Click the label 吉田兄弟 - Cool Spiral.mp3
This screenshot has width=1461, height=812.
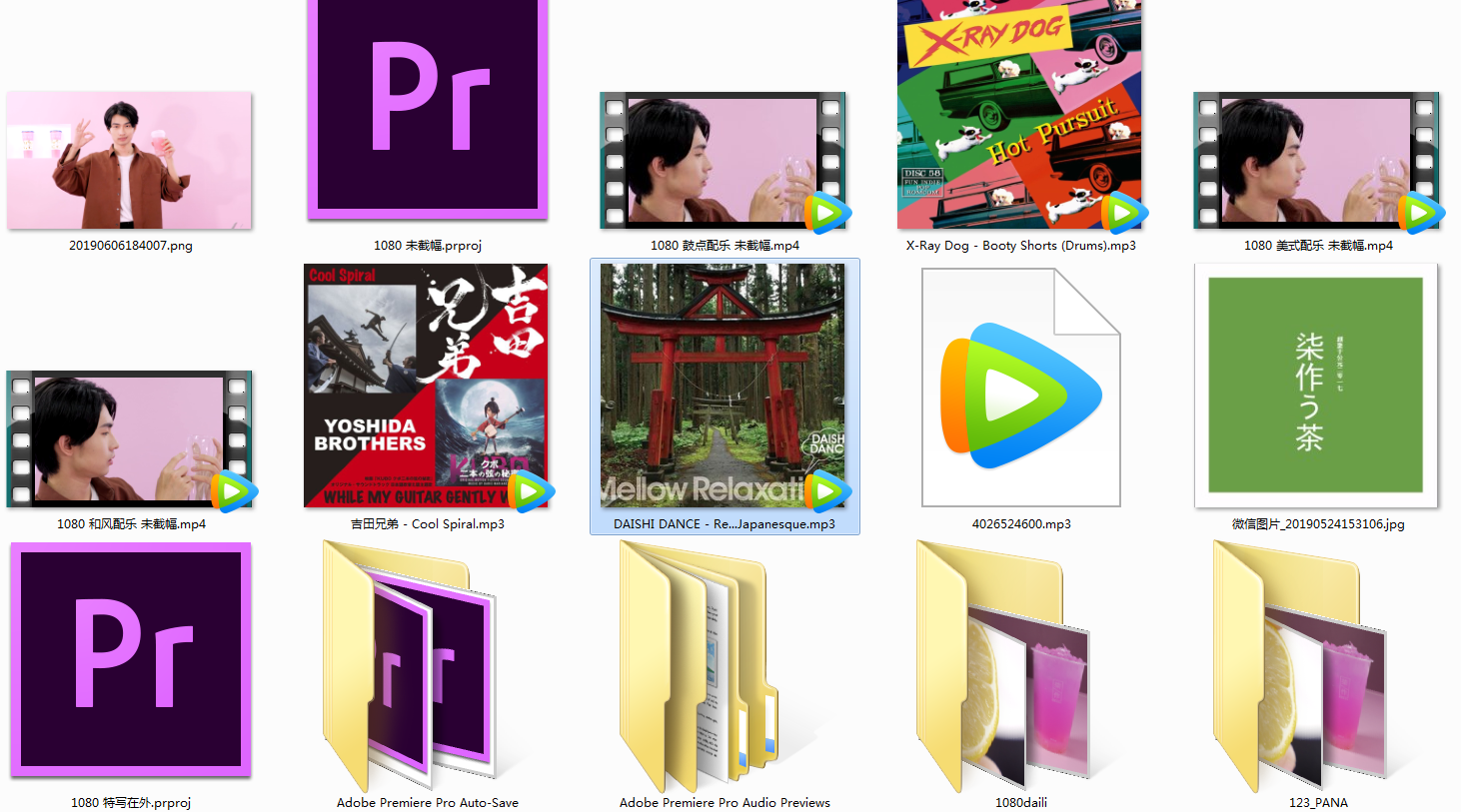428,524
